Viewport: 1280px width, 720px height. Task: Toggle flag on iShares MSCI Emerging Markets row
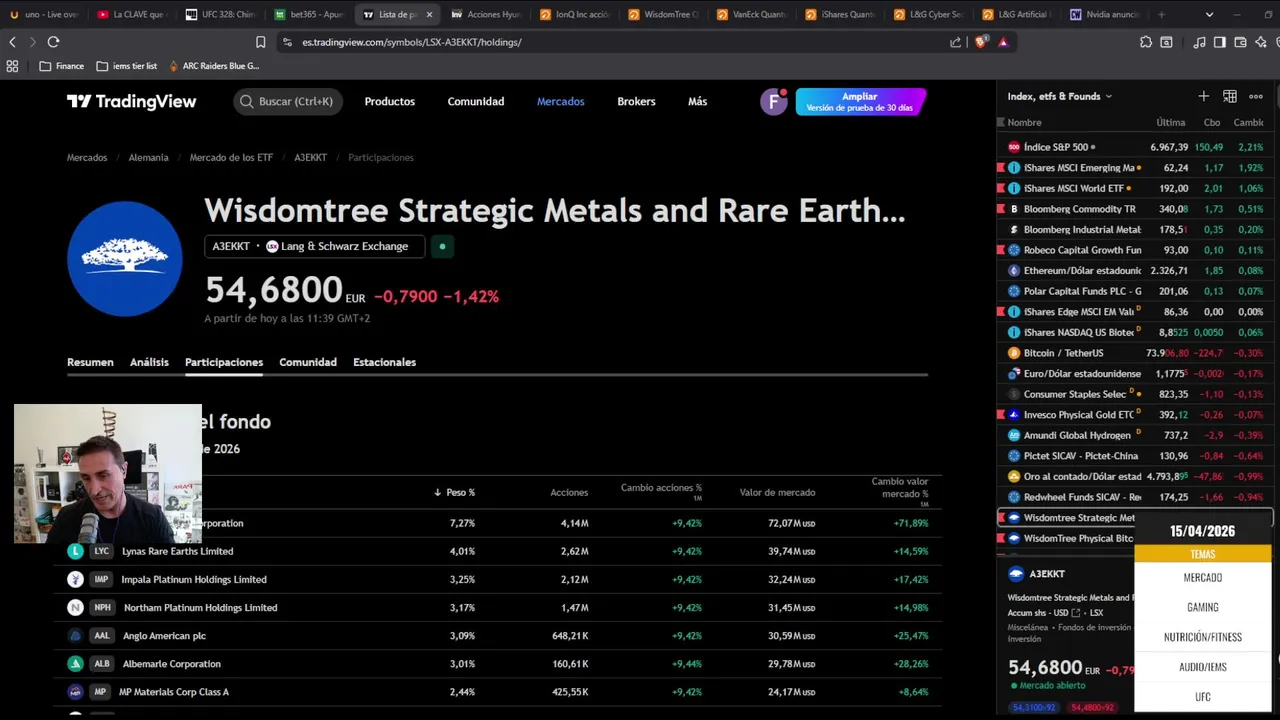pyautogui.click(x=1001, y=168)
